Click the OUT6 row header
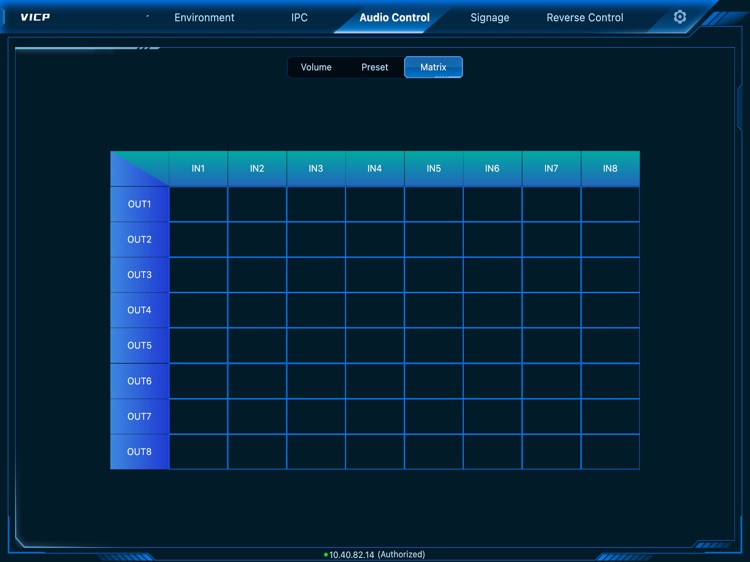750x562 pixels. (x=140, y=381)
